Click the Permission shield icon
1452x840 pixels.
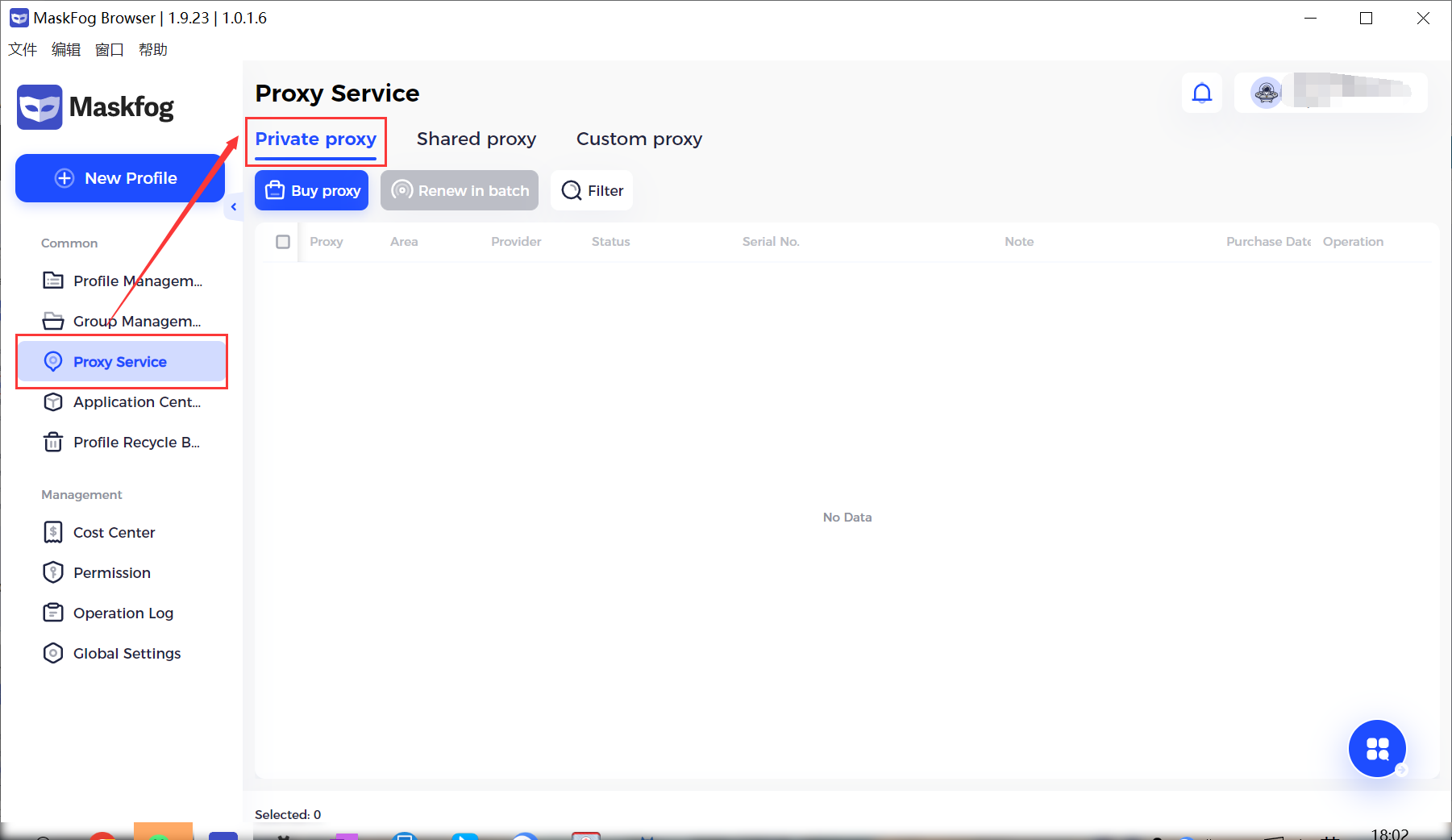[x=53, y=572]
